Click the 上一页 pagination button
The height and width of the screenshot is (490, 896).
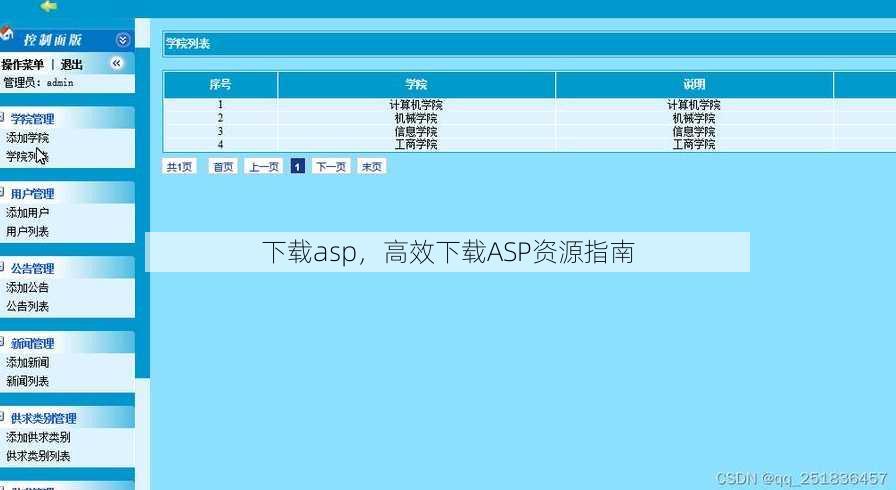coord(264,166)
